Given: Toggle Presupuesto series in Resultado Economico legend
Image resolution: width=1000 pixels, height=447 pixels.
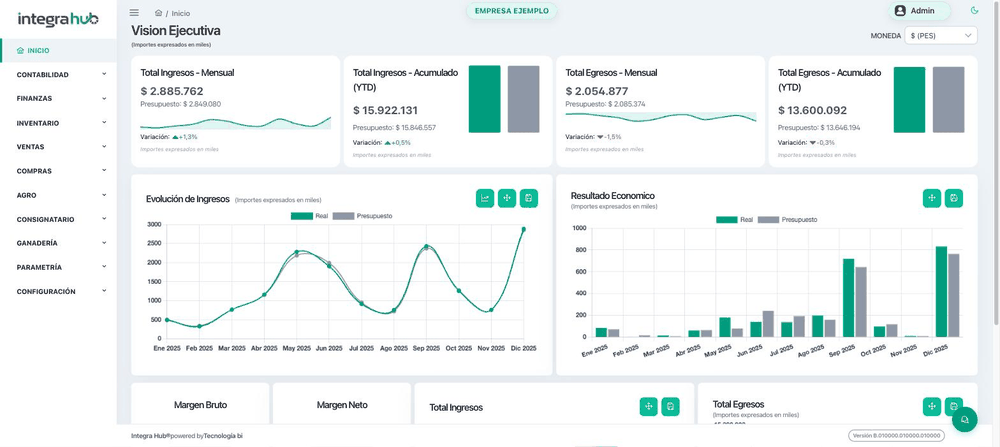Looking at the screenshot, I should pyautogui.click(x=788, y=219).
